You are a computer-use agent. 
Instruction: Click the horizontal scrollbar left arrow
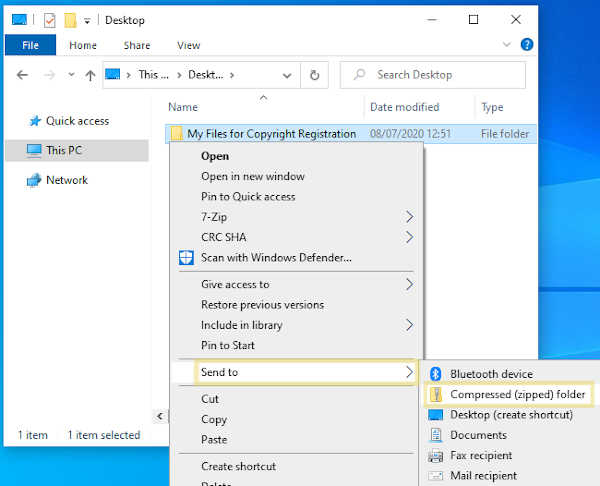[x=160, y=416]
